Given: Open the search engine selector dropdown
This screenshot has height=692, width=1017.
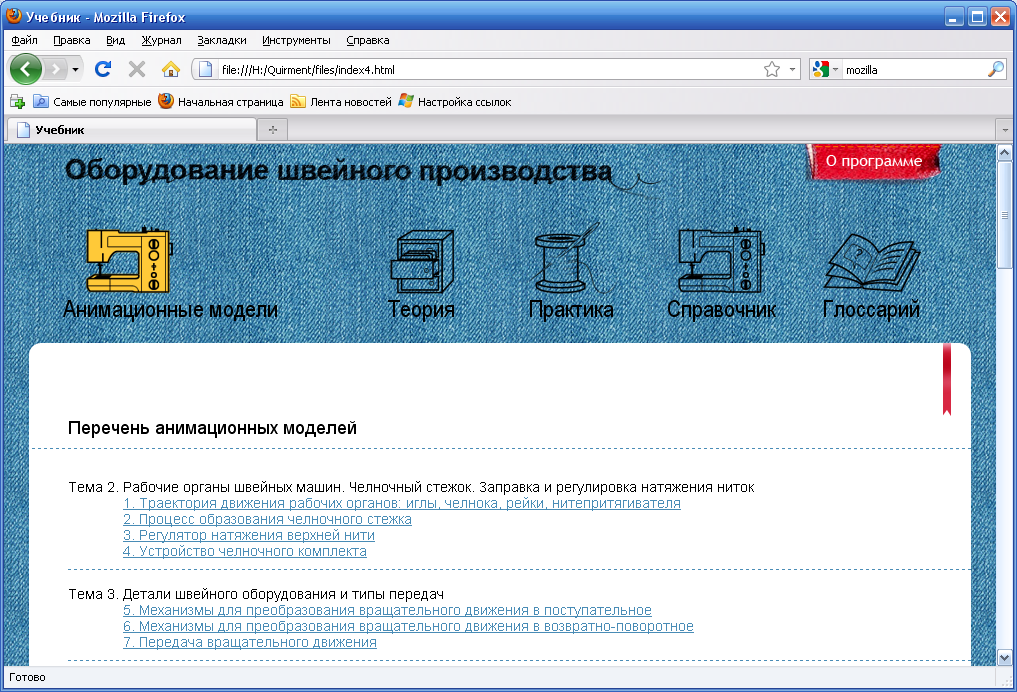Looking at the screenshot, I should coord(835,69).
